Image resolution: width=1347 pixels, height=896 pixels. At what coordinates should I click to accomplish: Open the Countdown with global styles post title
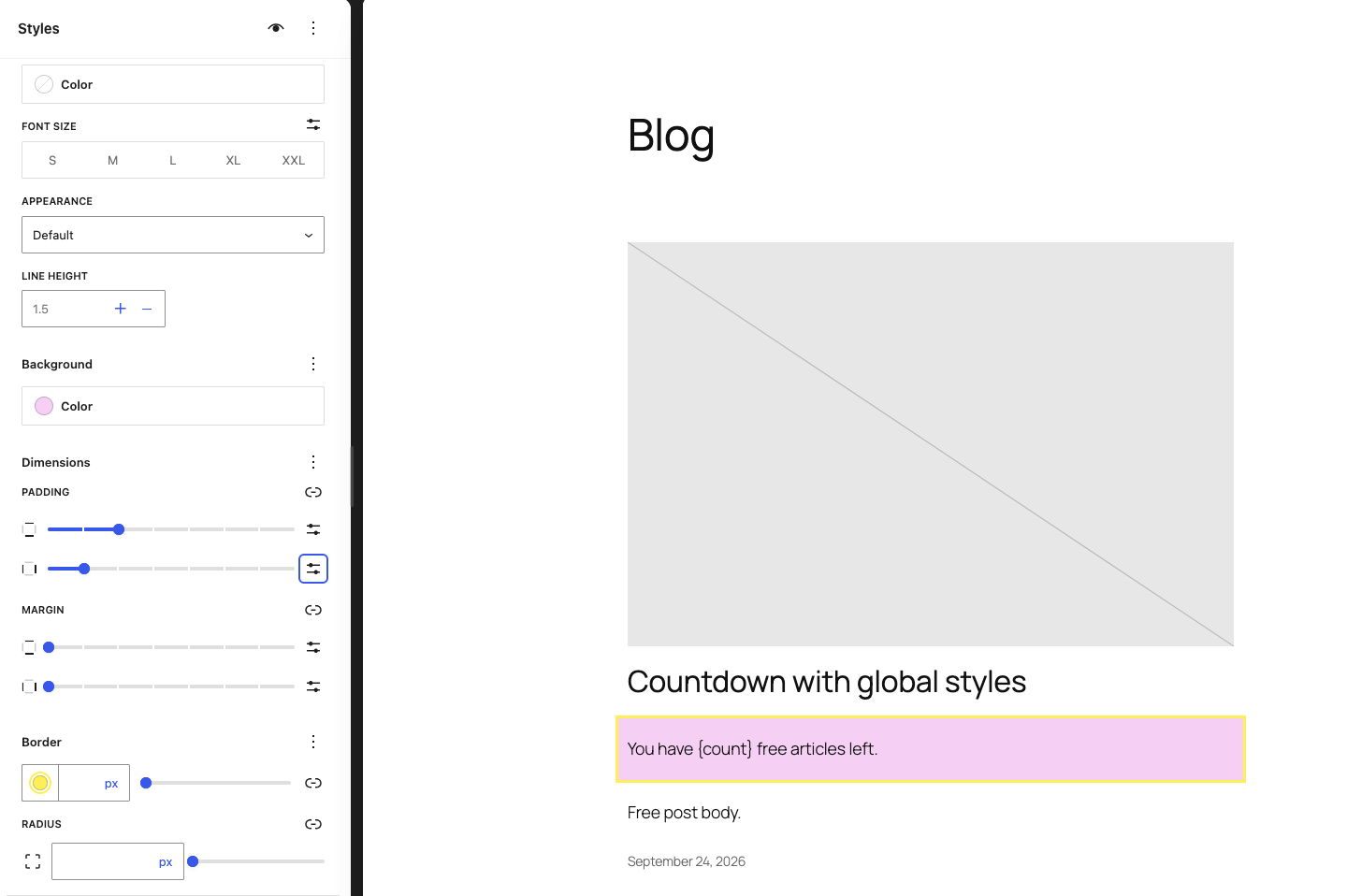click(x=827, y=682)
